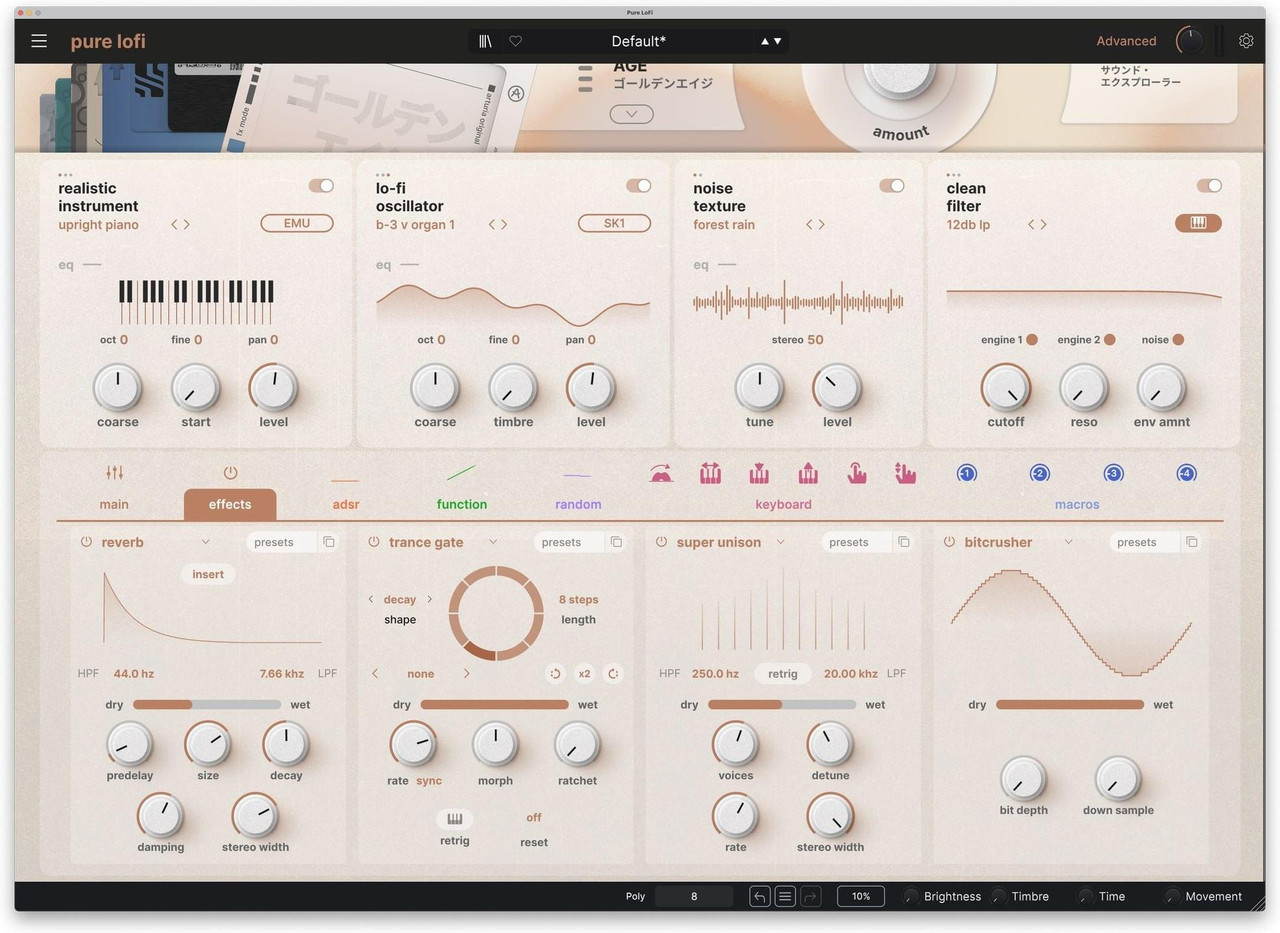Open the hamburger main menu

point(39,41)
